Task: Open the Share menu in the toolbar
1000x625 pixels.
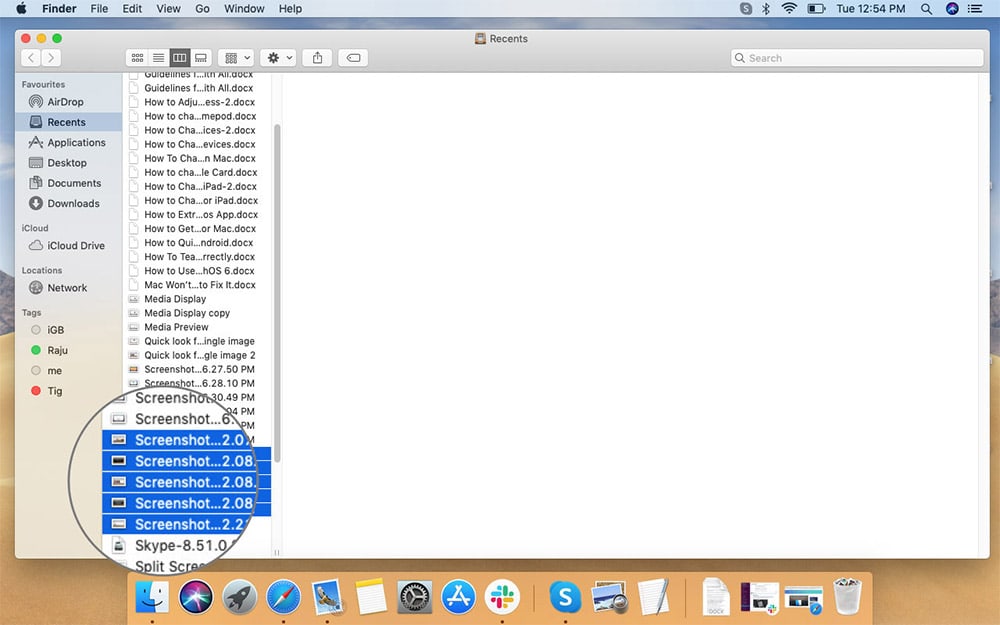Action: [x=317, y=57]
